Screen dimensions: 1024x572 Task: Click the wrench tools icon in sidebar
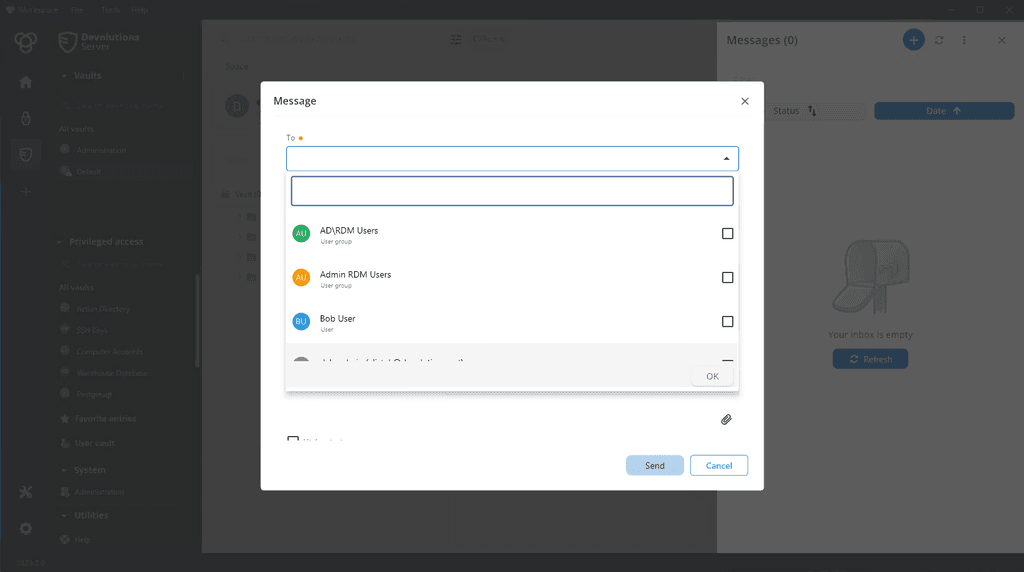[26, 492]
